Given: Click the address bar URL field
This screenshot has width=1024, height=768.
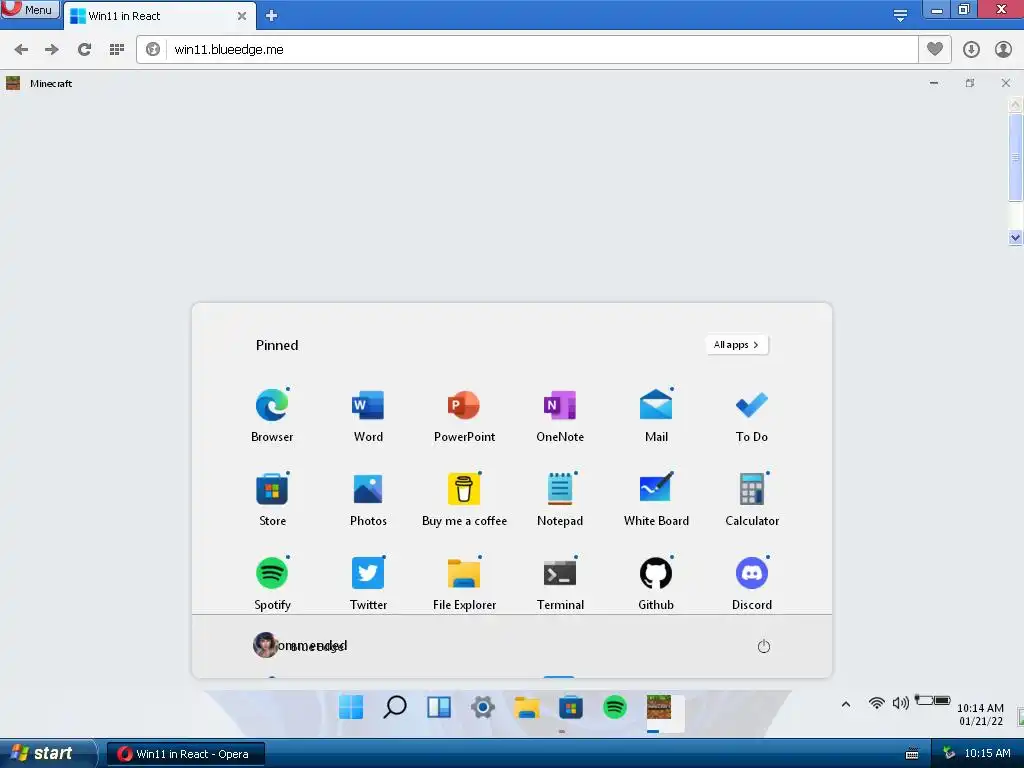Looking at the screenshot, I should [x=542, y=50].
